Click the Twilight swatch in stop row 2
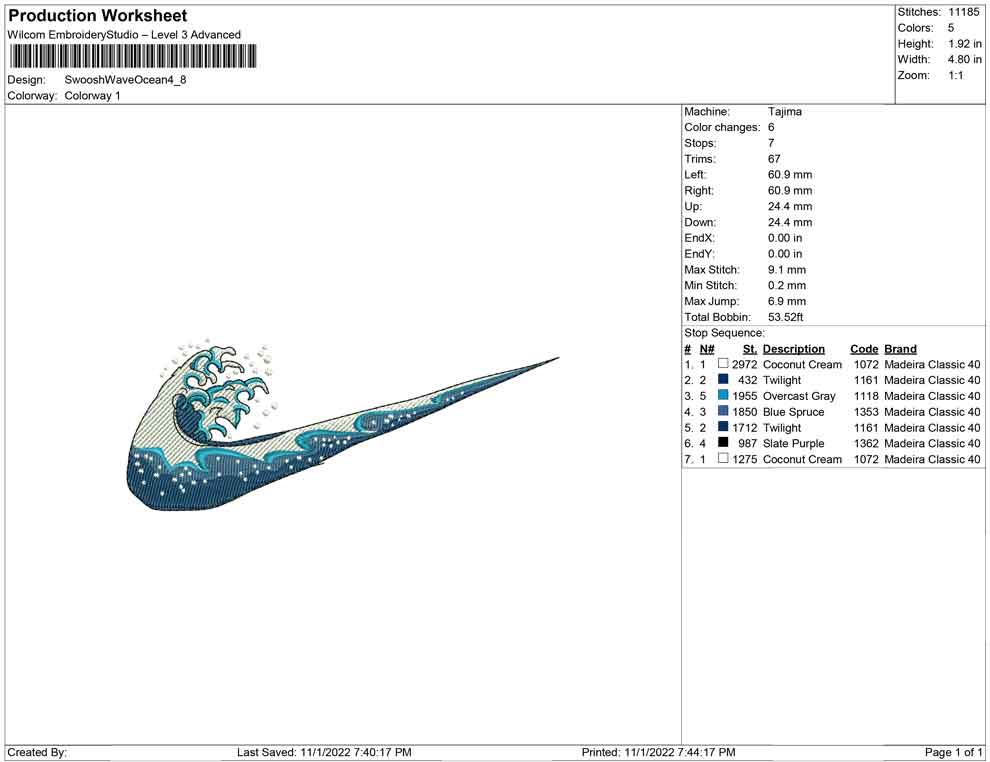The width and height of the screenshot is (990, 762). tap(723, 379)
